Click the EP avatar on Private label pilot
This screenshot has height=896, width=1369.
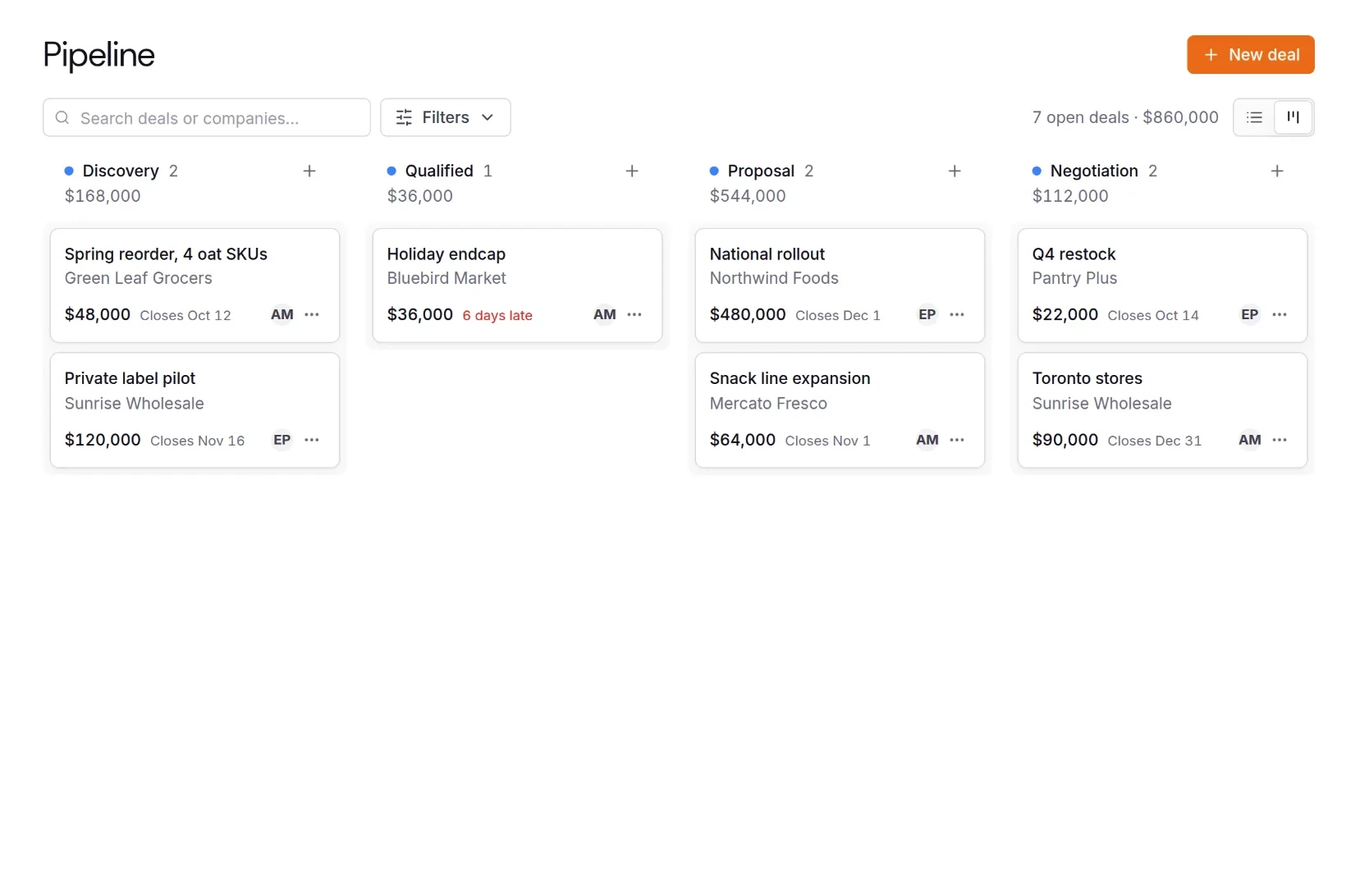(x=282, y=440)
